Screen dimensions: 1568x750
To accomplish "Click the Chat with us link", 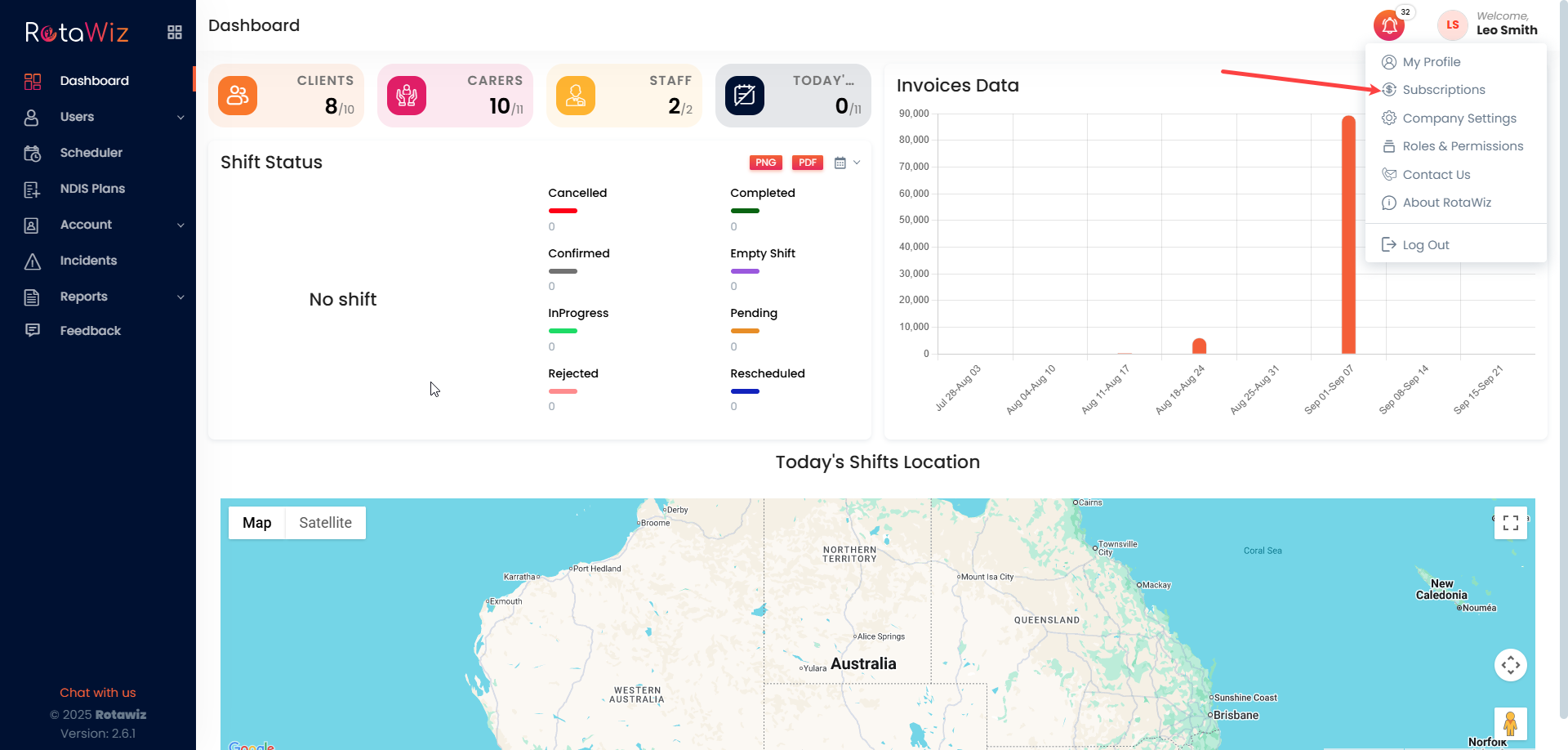I will 98,693.
